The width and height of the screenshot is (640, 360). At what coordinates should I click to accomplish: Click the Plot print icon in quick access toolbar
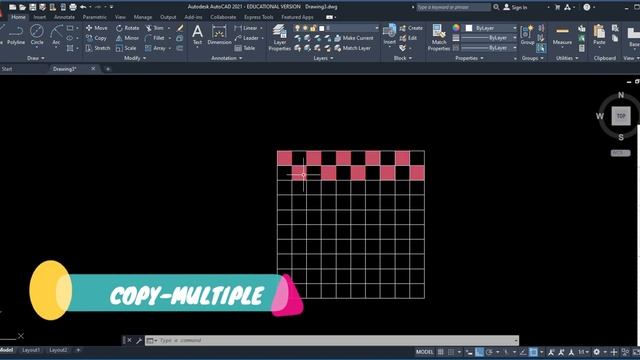[x=73, y=7]
